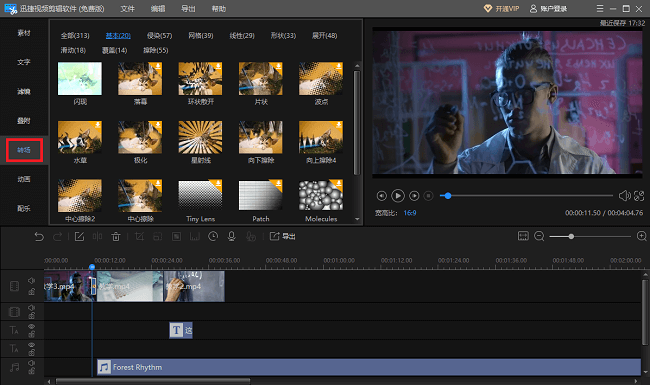Lock the main video track
This screenshot has height=385, width=650.
pos(32,292)
